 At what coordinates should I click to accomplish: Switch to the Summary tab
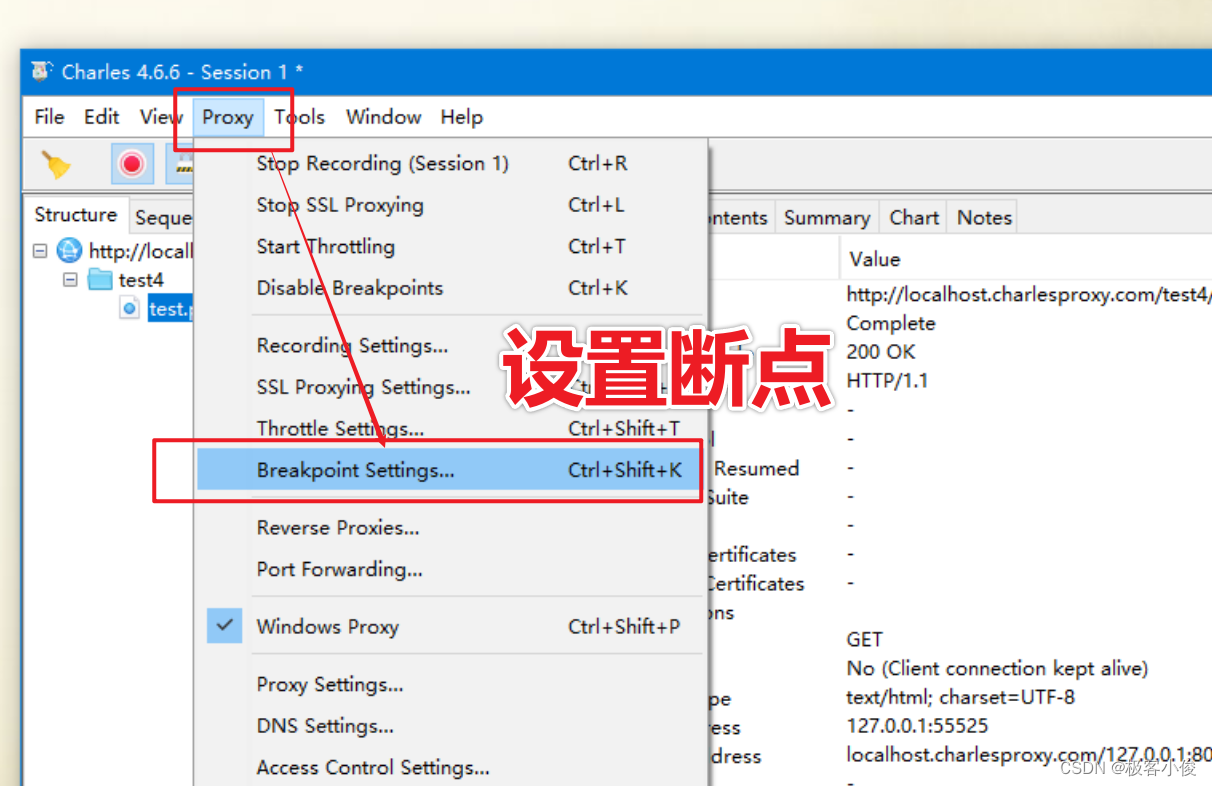(827, 217)
